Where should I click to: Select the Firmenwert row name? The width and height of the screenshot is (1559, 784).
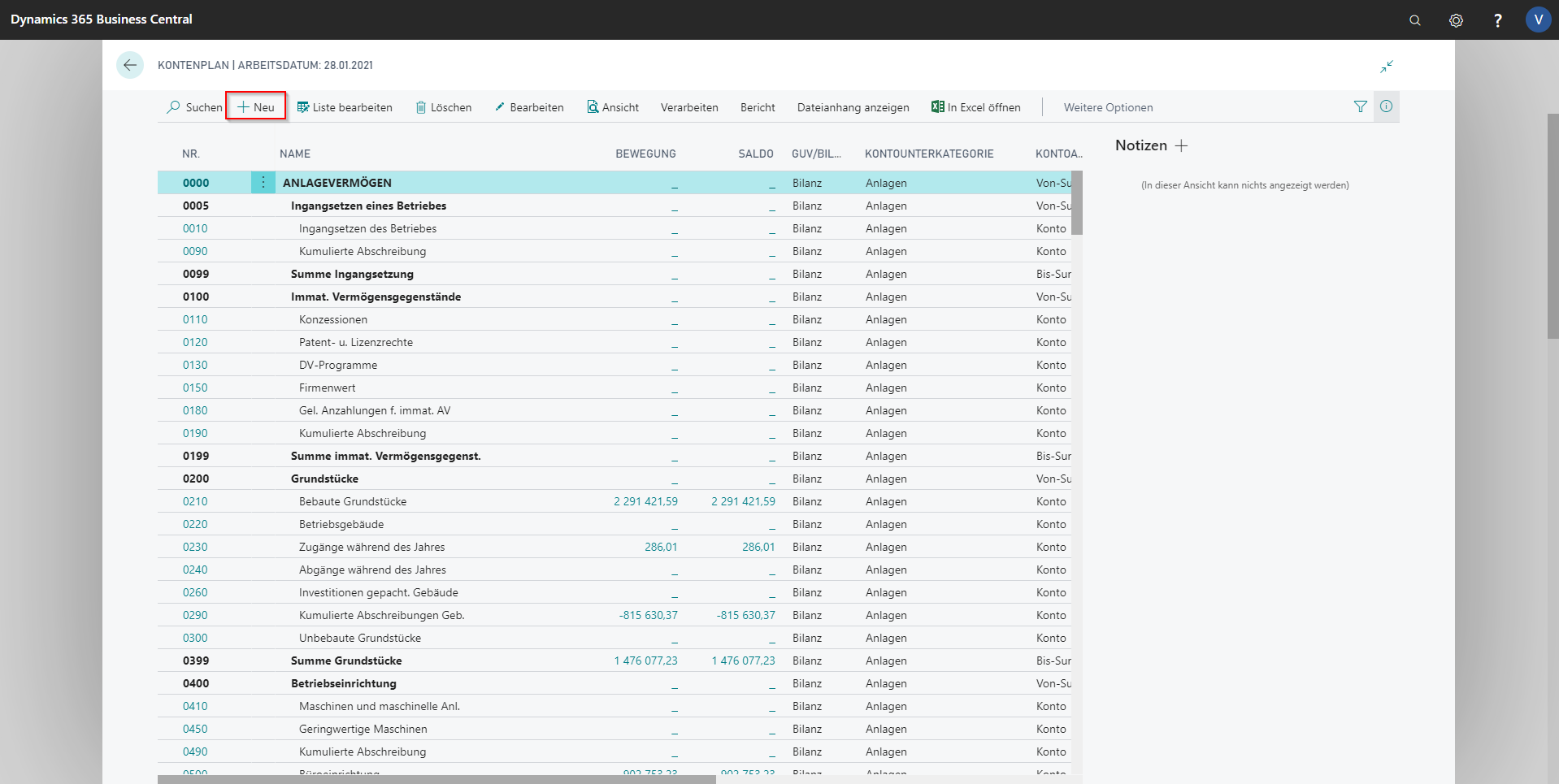pyautogui.click(x=327, y=388)
